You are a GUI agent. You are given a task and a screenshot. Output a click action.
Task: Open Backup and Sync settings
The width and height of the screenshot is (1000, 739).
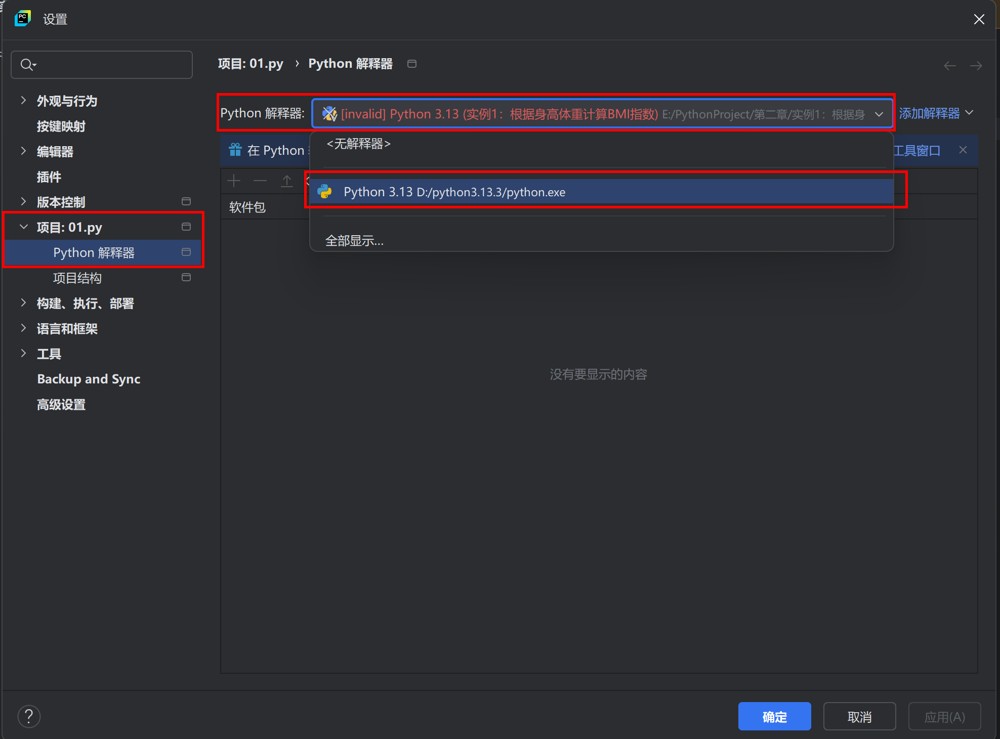point(89,379)
